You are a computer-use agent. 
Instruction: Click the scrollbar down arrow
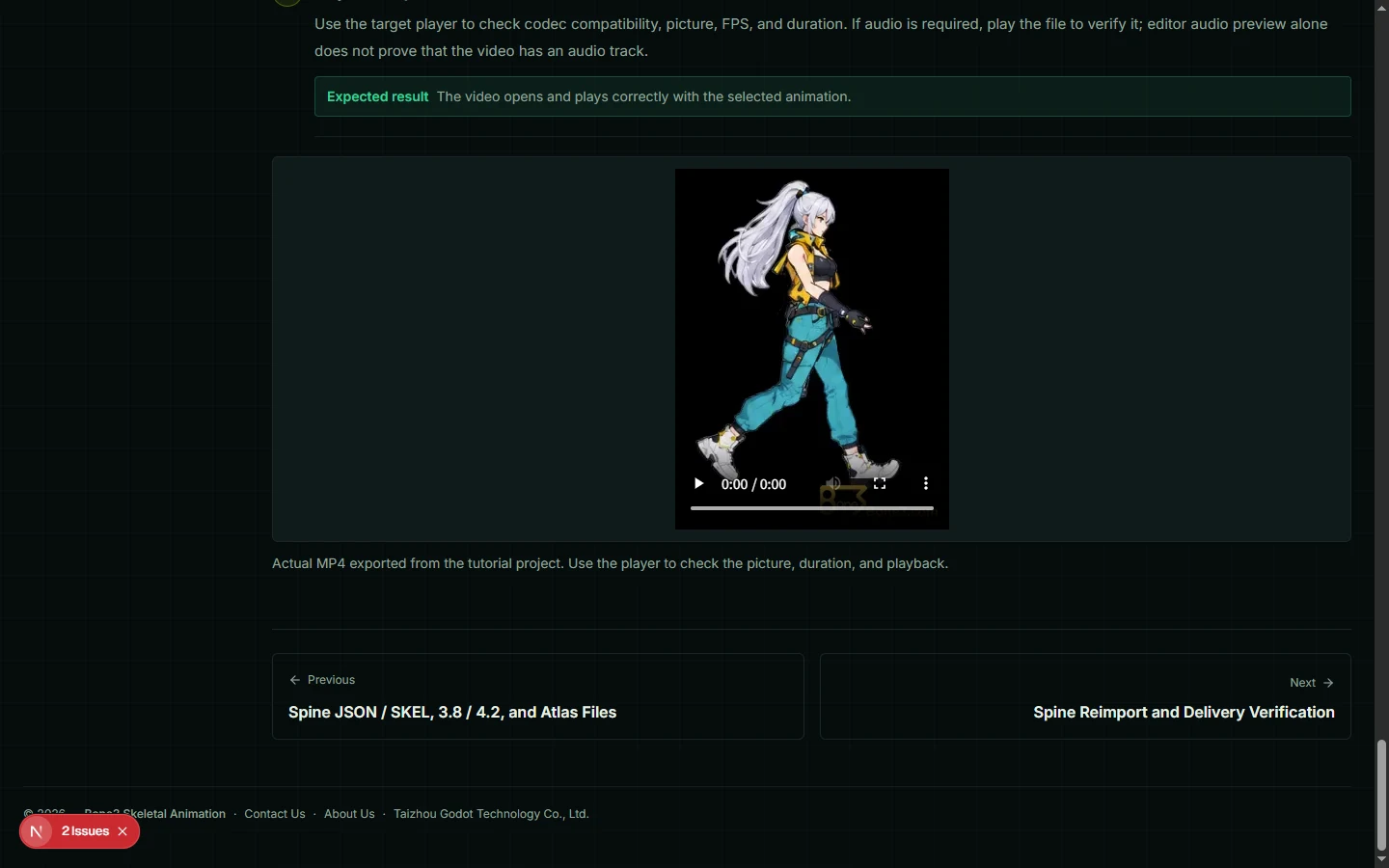(x=1381, y=859)
